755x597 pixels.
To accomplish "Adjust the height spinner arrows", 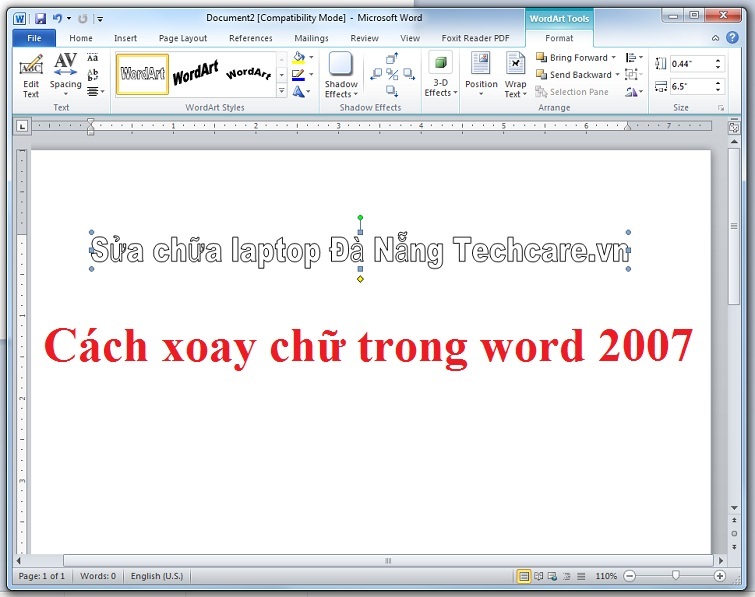I will [718, 64].
